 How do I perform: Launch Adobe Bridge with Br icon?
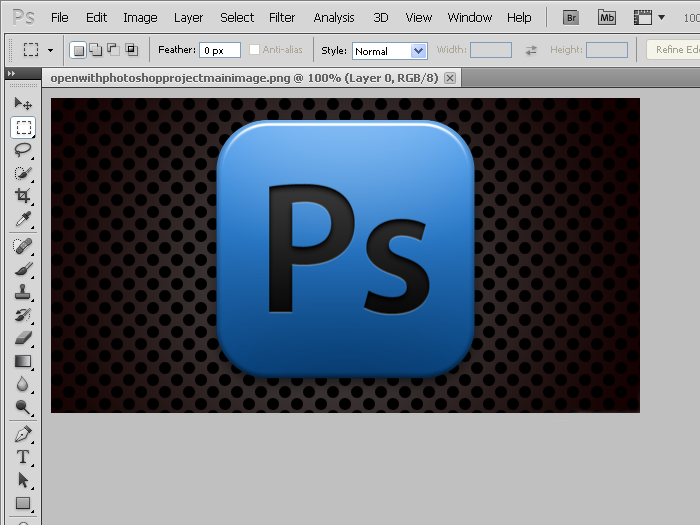pyautogui.click(x=571, y=18)
